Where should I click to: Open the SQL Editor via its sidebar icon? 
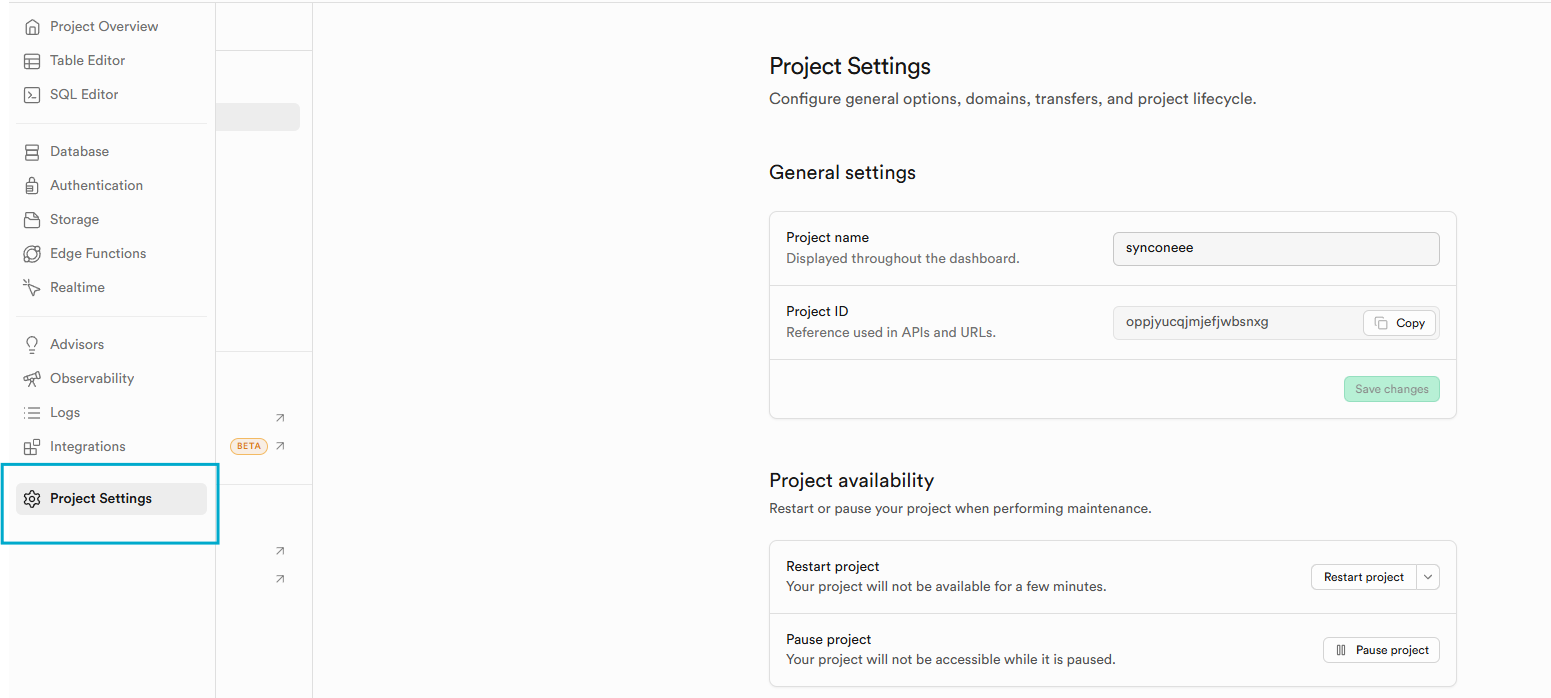pyautogui.click(x=33, y=94)
